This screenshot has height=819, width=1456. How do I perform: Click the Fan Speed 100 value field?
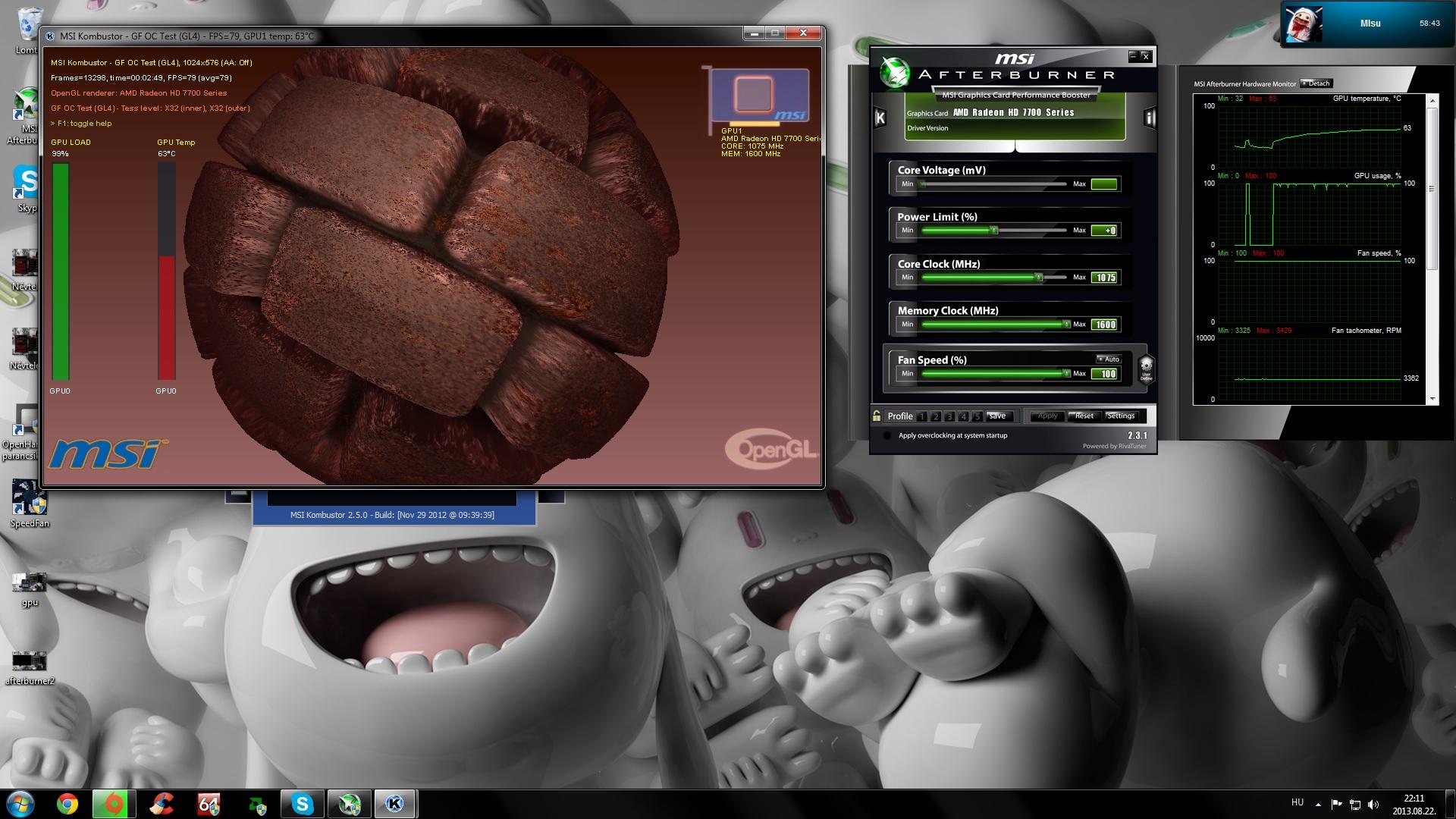coord(1104,374)
